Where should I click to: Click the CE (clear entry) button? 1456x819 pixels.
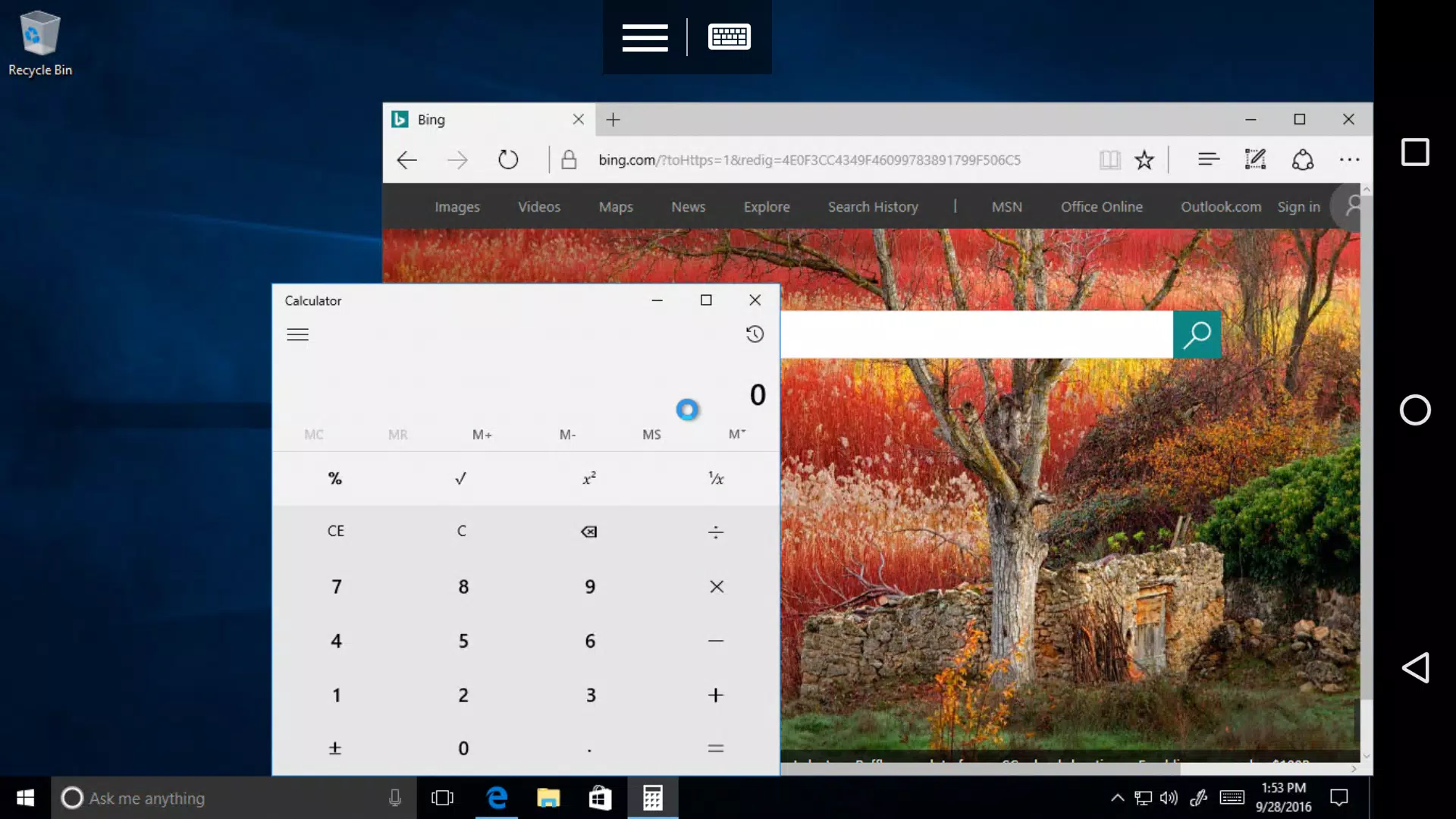coord(335,530)
